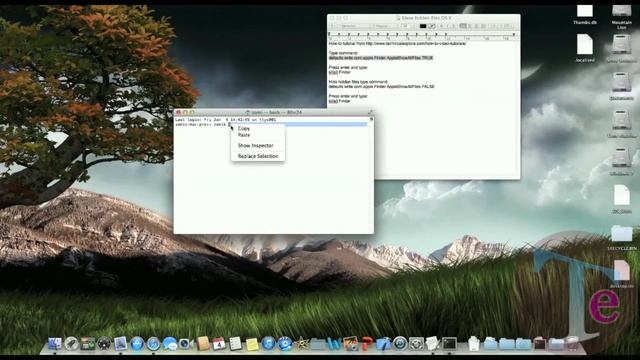Select desktop.ini file on desktop
This screenshot has height=360, width=640.
click(x=622, y=274)
